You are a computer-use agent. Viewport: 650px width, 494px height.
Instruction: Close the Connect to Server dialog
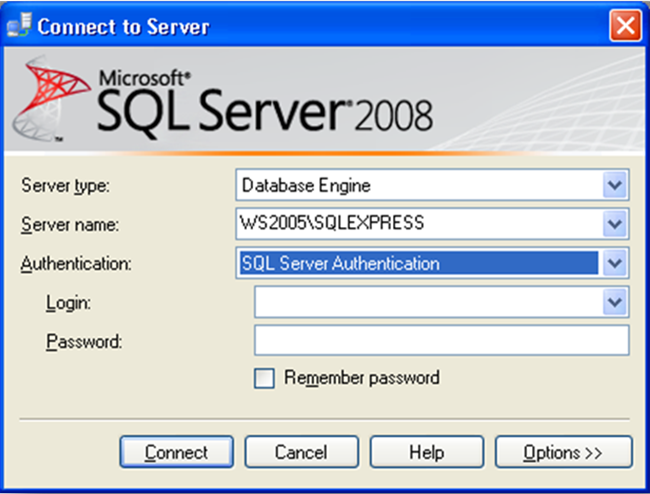click(x=625, y=24)
